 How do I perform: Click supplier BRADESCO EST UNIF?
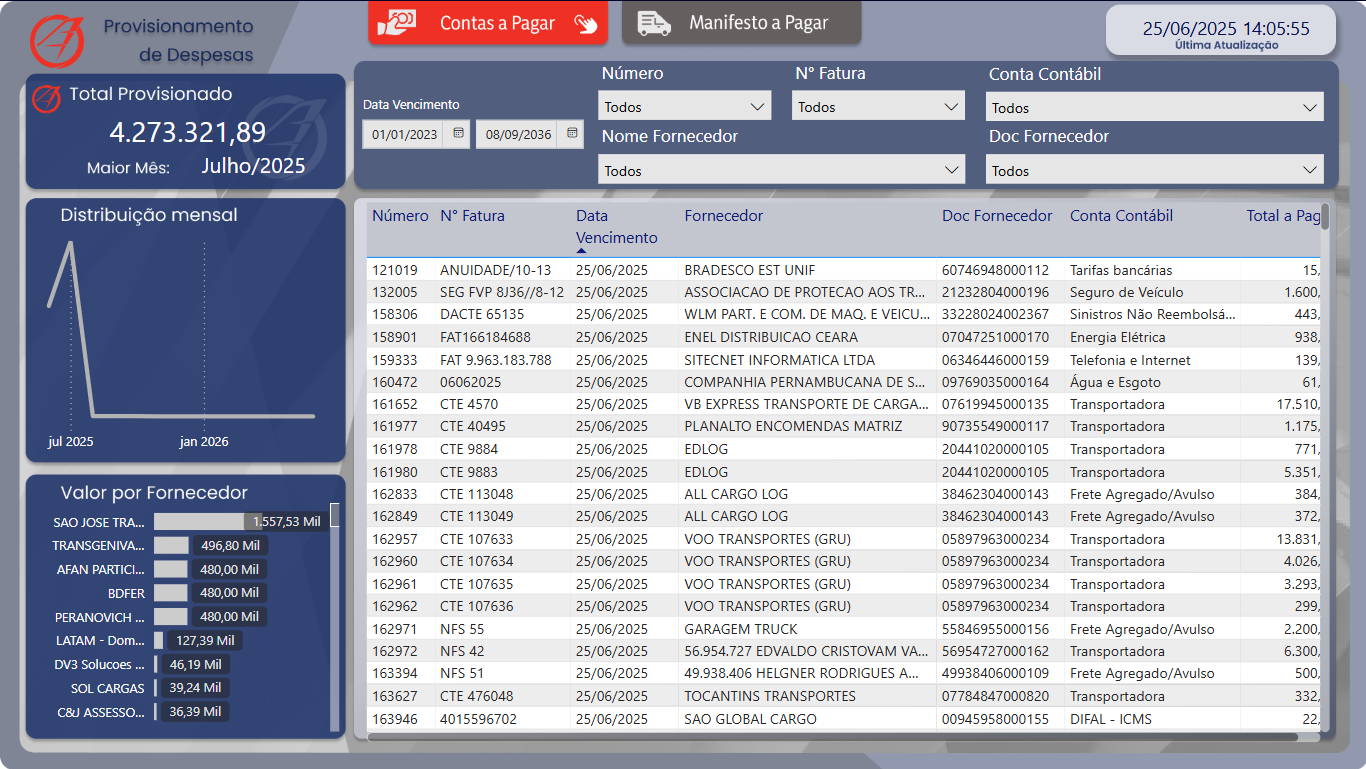pyautogui.click(x=750, y=270)
